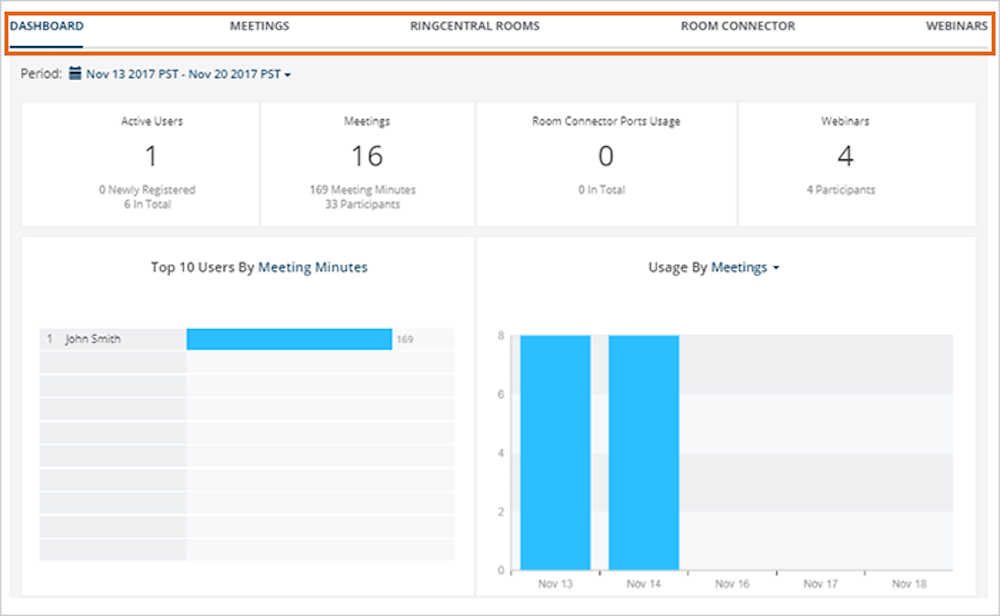This screenshot has width=1000, height=616.
Task: Click the calendar icon beside Period
Action: (x=75, y=74)
